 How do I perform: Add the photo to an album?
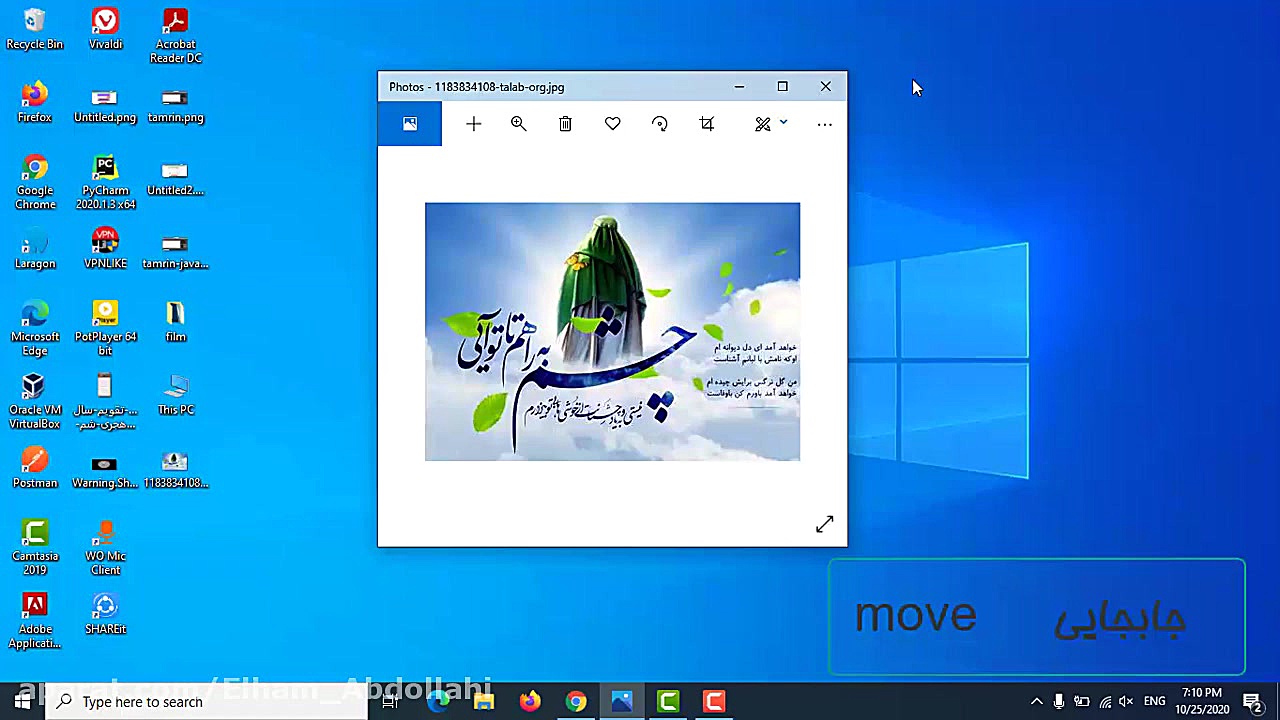(x=473, y=123)
